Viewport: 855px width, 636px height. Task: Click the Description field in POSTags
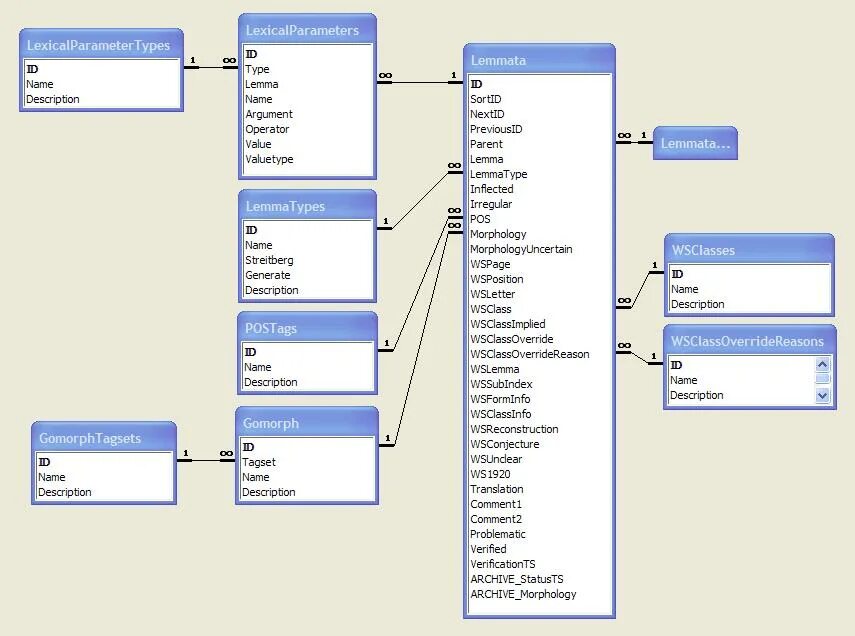tap(308, 382)
